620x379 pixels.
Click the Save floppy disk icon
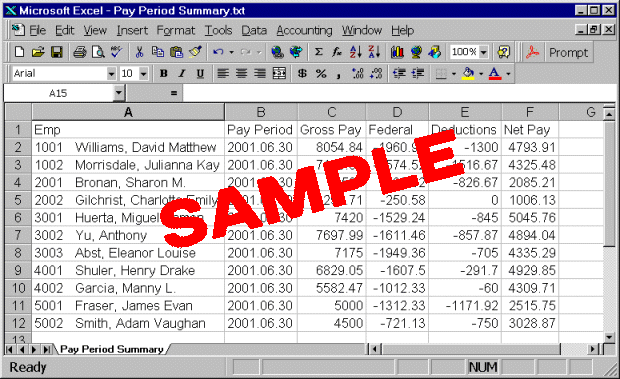[x=57, y=52]
